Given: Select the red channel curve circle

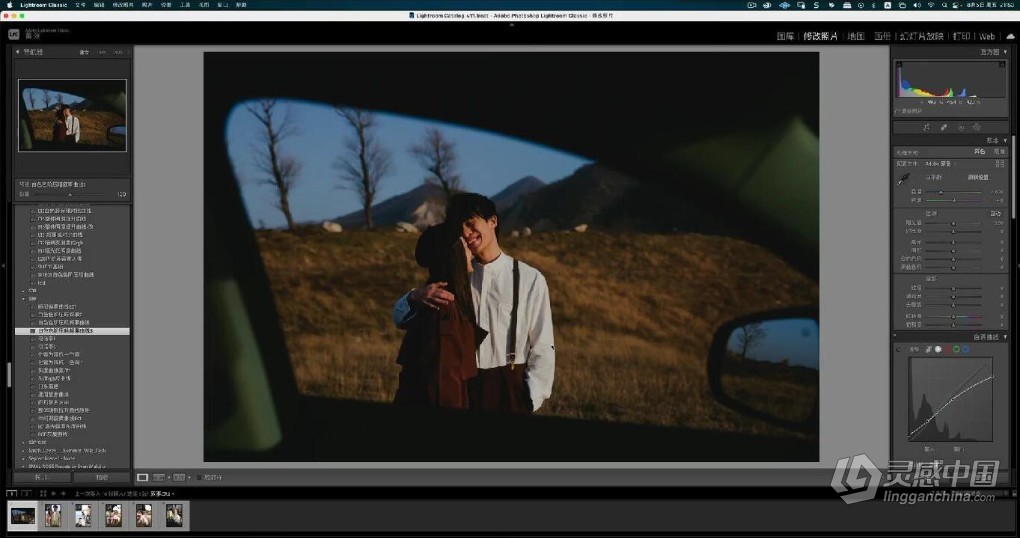Looking at the screenshot, I should click(x=946, y=349).
